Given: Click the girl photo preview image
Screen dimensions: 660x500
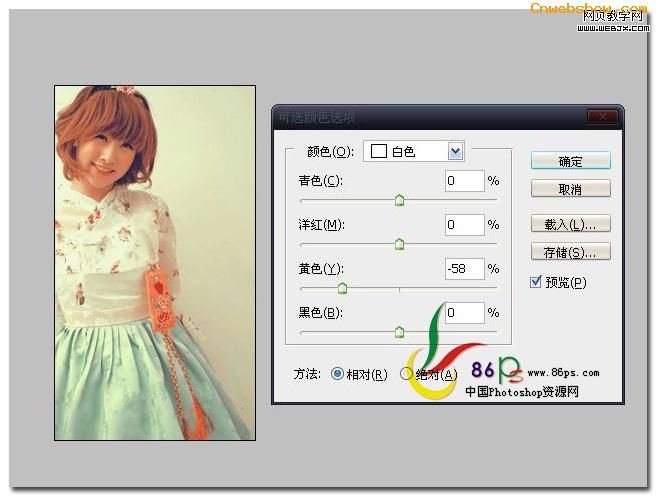Looking at the screenshot, I should pos(155,263).
